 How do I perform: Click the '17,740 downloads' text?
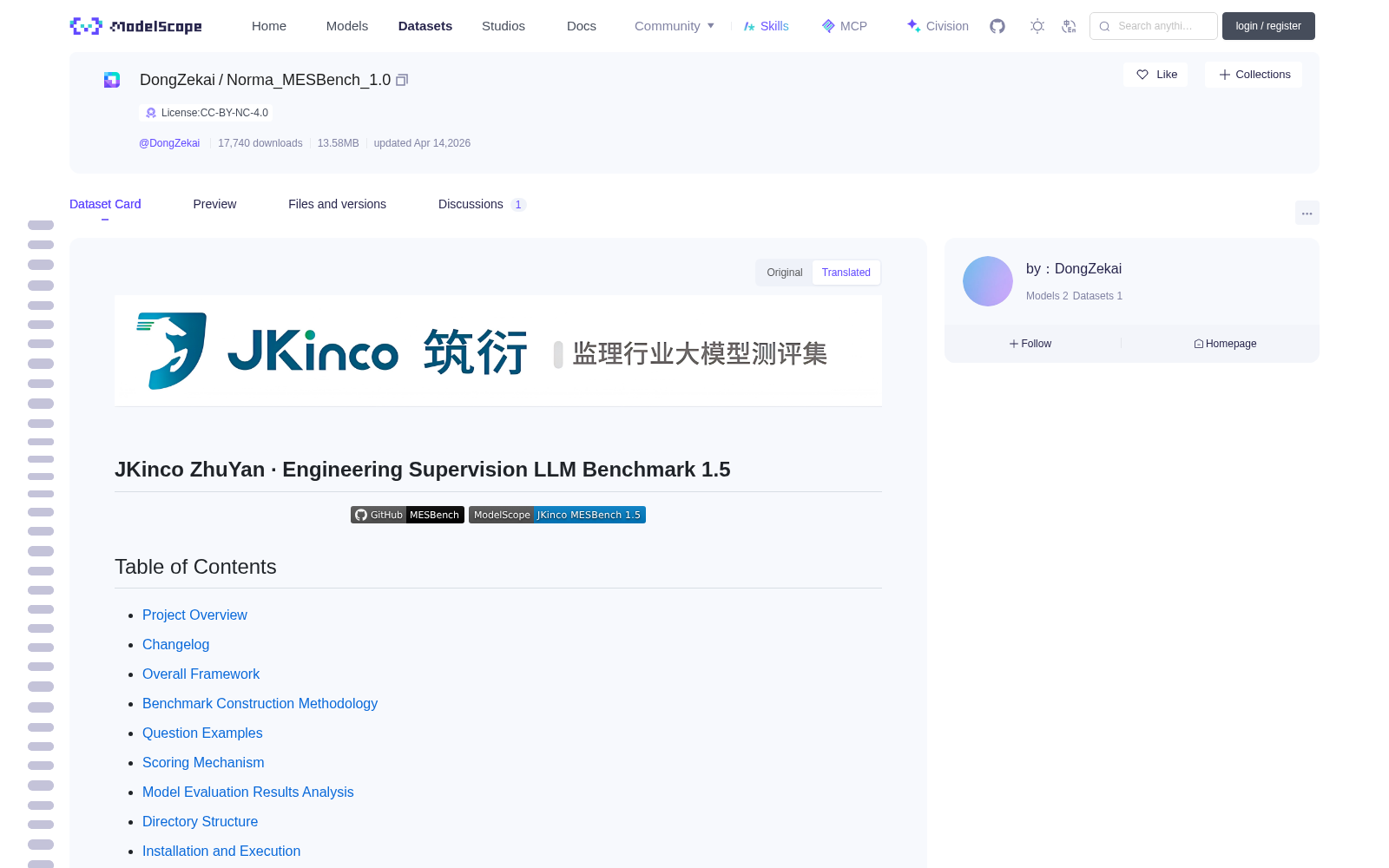(x=260, y=143)
